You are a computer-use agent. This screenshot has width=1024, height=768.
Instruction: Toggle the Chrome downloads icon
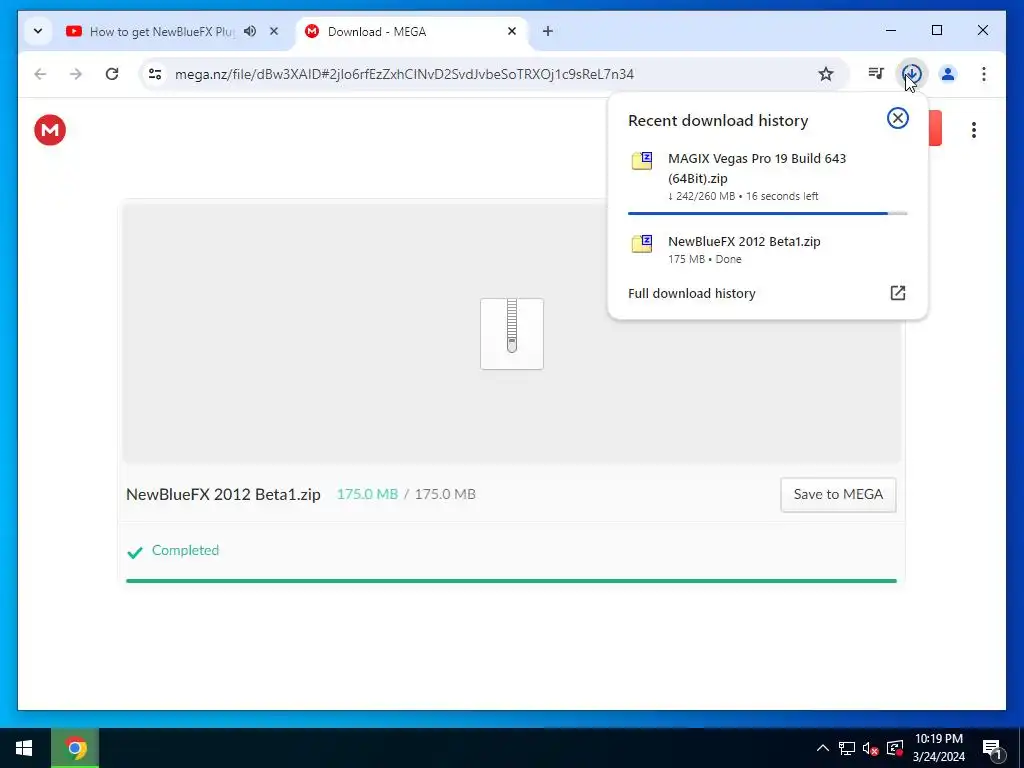(912, 74)
